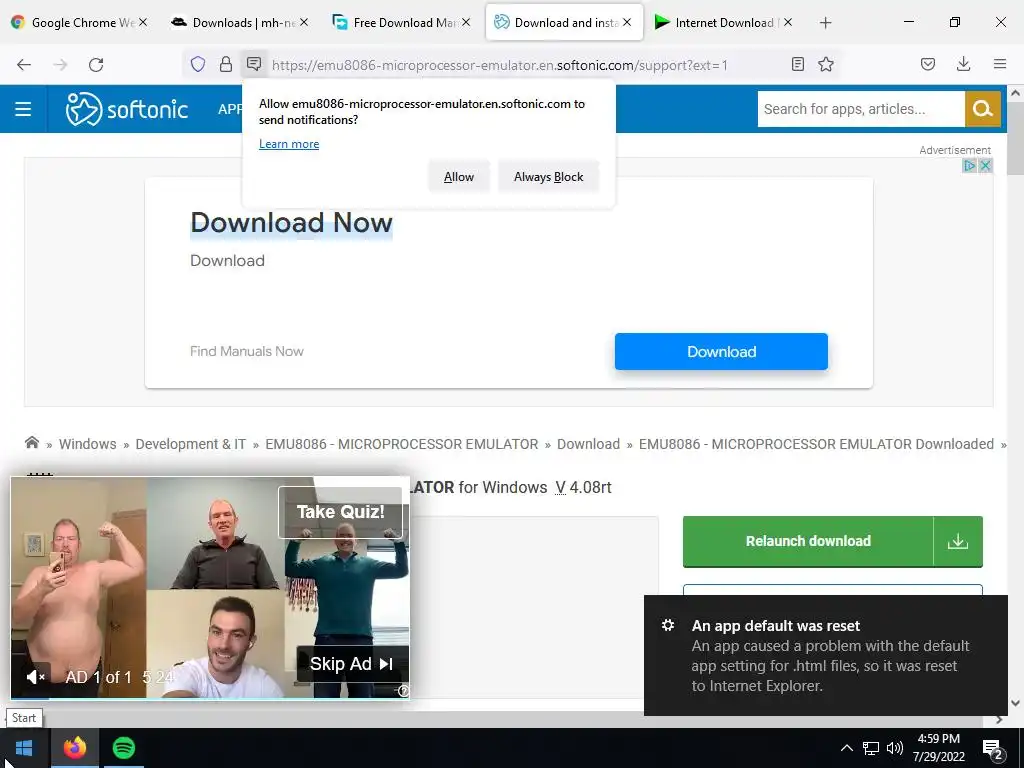Switch to the Downloads | mh-n tab
The height and width of the screenshot is (768, 1024).
tap(239, 23)
